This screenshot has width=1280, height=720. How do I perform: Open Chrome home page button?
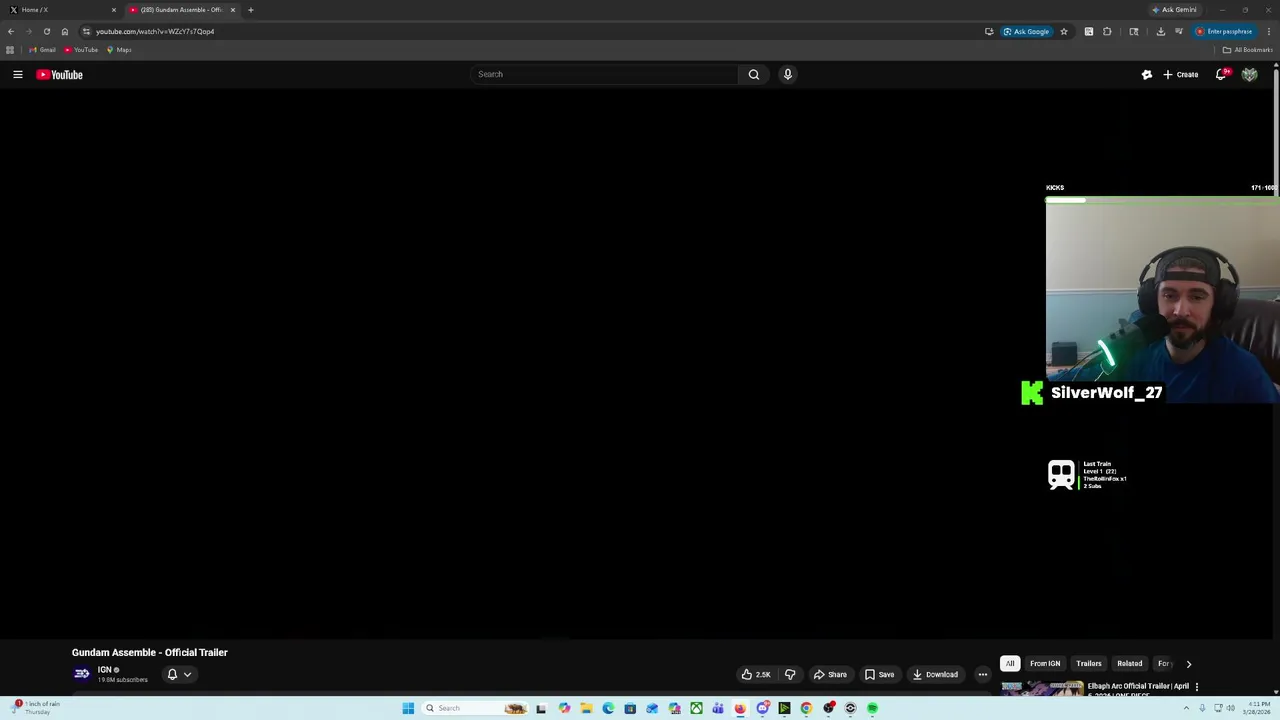point(65,31)
